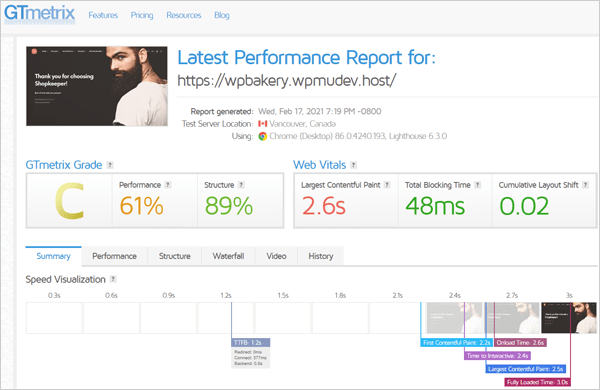Open the Resources nav link

pyautogui.click(x=184, y=15)
